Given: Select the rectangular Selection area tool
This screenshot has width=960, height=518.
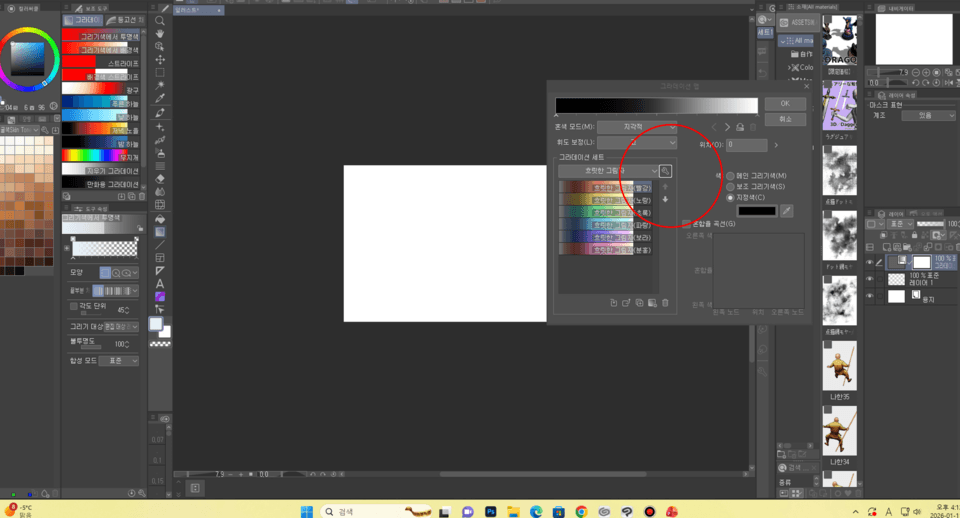Looking at the screenshot, I should click(x=160, y=72).
